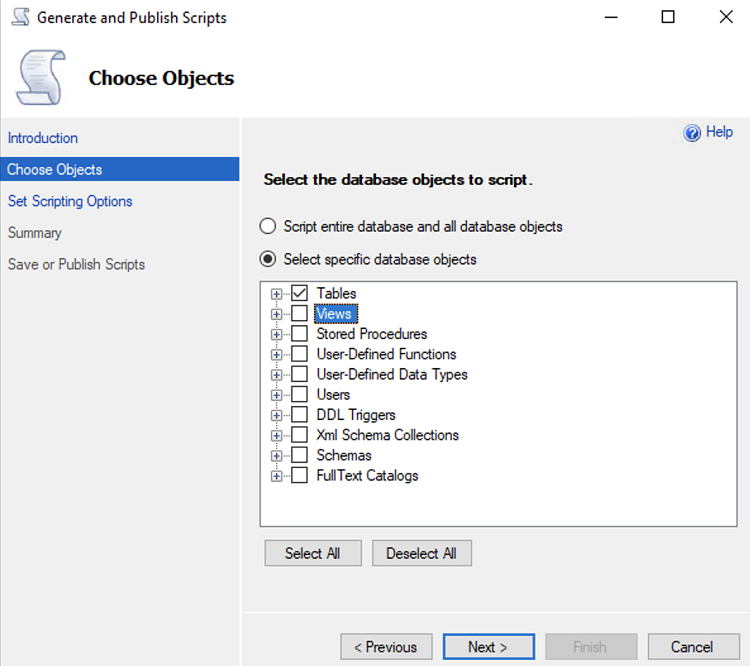
Task: Click the script scroll icon in the title bar
Action: click(x=19, y=17)
